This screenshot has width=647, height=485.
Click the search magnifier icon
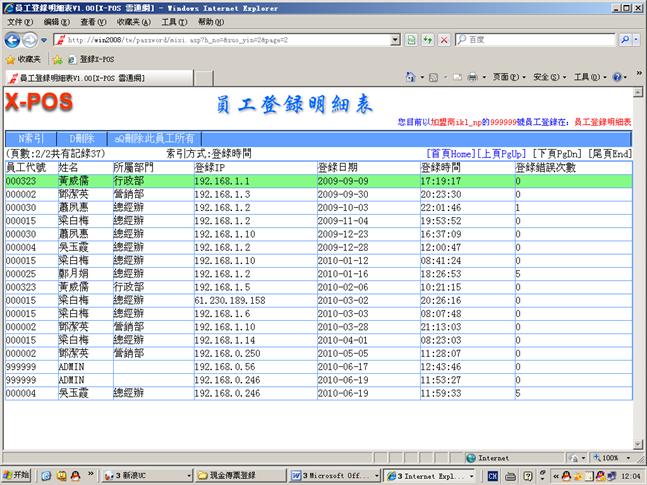625,39
